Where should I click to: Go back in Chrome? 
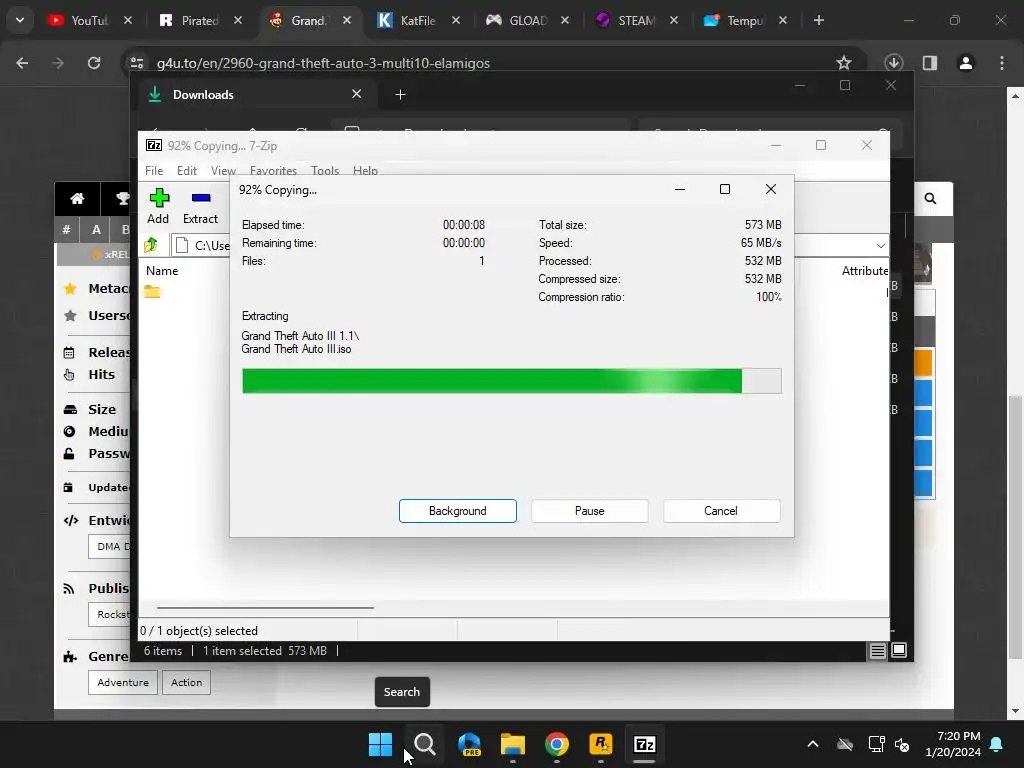(x=22, y=63)
